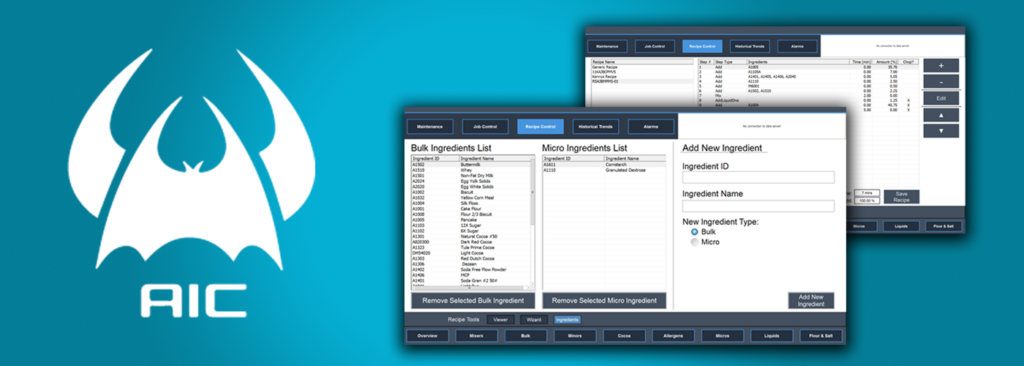Open Maintenance tab in the back window

[607, 46]
